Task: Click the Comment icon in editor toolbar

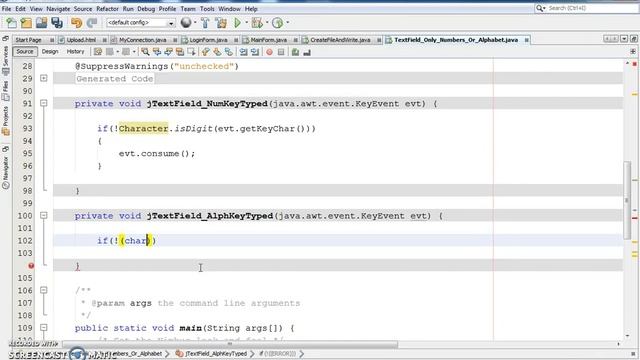Action: [x=296, y=52]
